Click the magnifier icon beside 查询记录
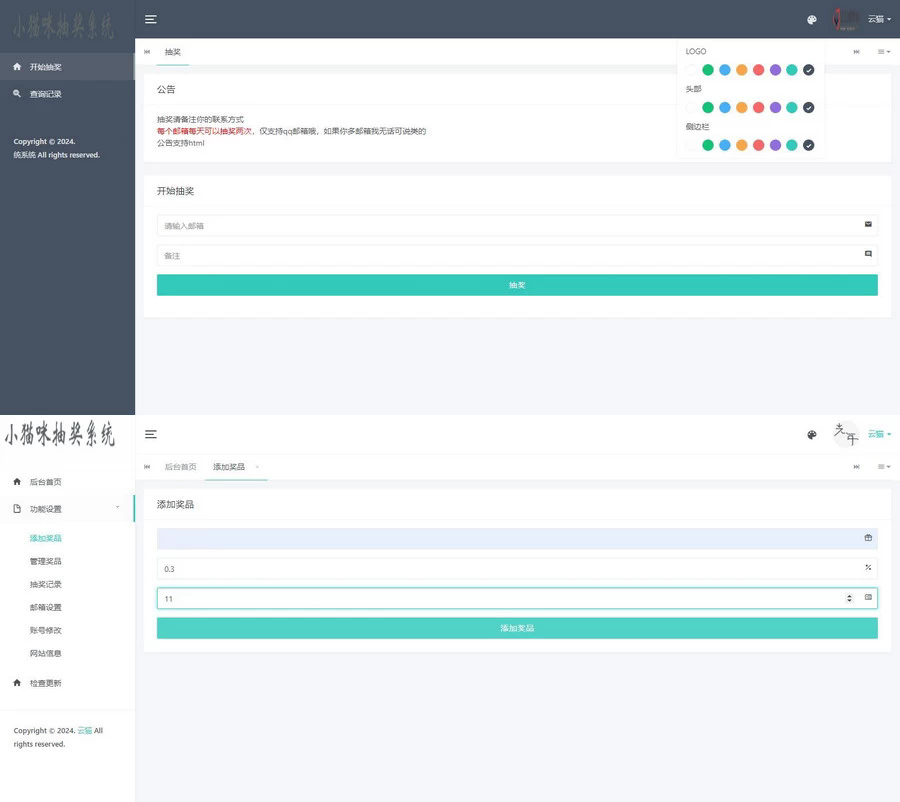900x802 pixels. [x=17, y=94]
